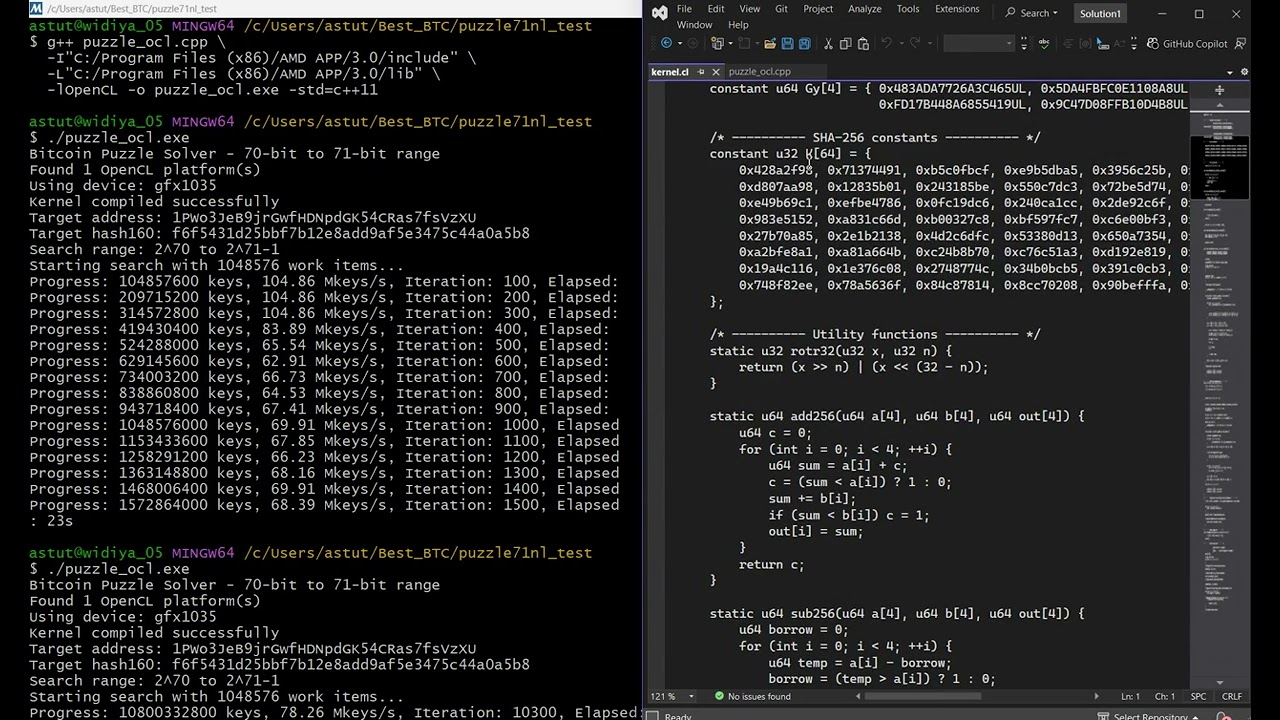Toggle SPC indentation indicator
Screen dimensions: 1280x720
[1198, 696]
